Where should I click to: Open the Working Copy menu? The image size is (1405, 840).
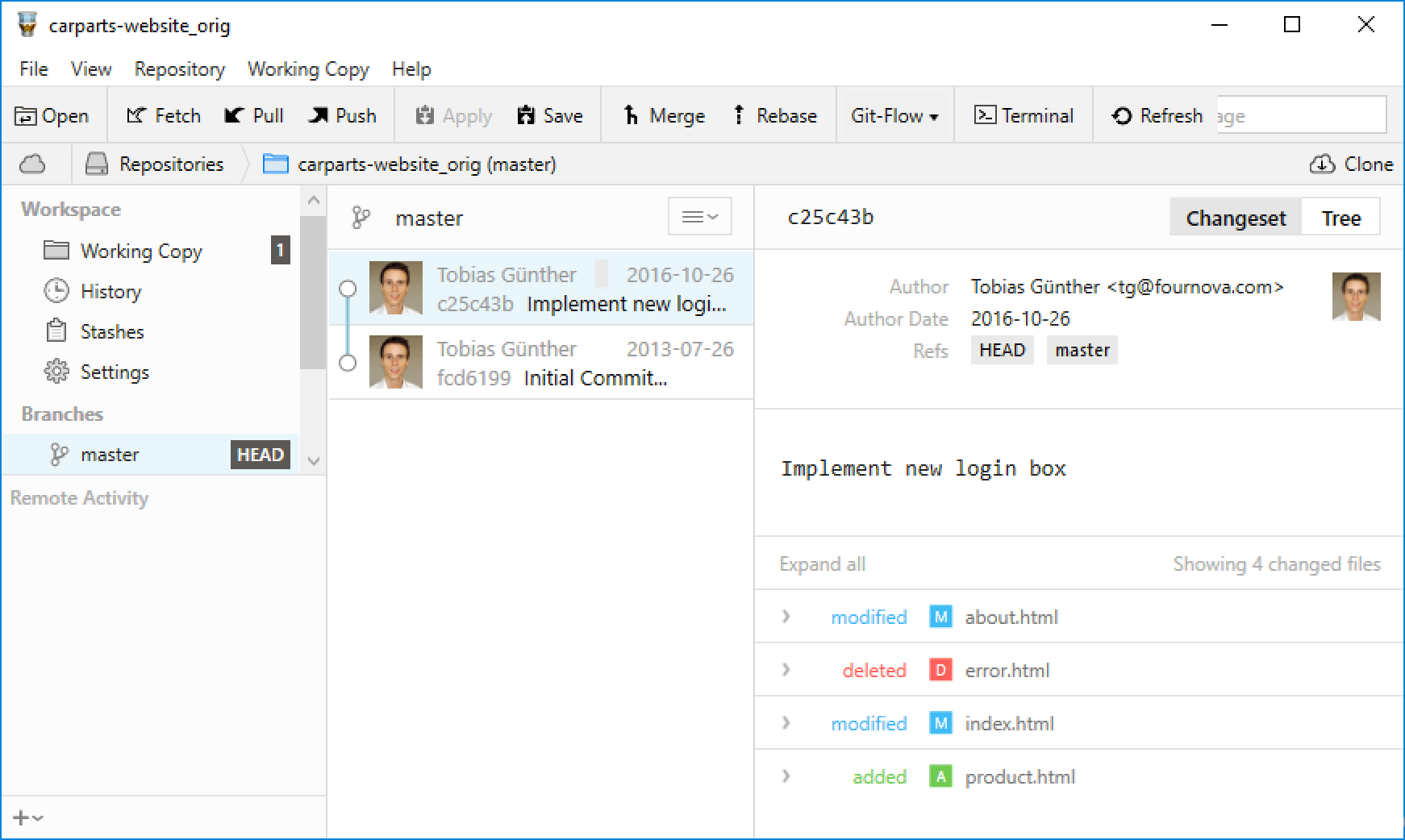pyautogui.click(x=308, y=69)
